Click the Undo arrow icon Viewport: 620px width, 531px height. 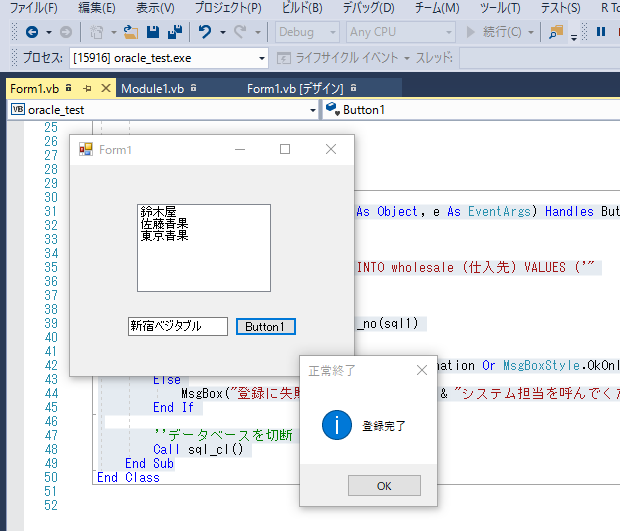pyautogui.click(x=205, y=32)
